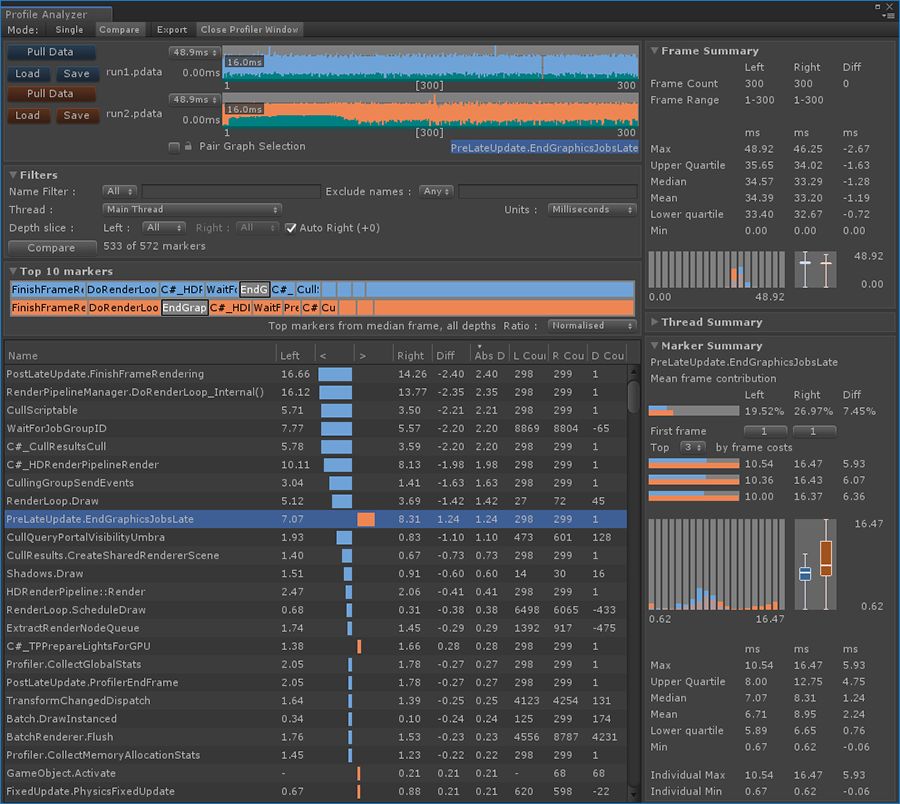Click the Compare button below the filters
Image resolution: width=900 pixels, height=804 pixels.
pos(52,247)
